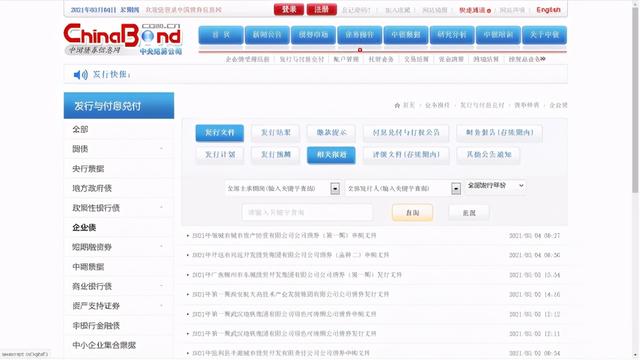Switch to the 发行文件 tab
640x360 pixels.
pyautogui.click(x=220, y=133)
